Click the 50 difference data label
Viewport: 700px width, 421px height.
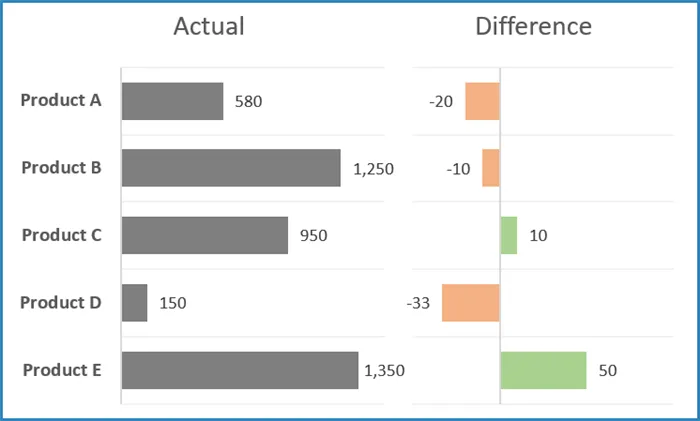point(608,371)
